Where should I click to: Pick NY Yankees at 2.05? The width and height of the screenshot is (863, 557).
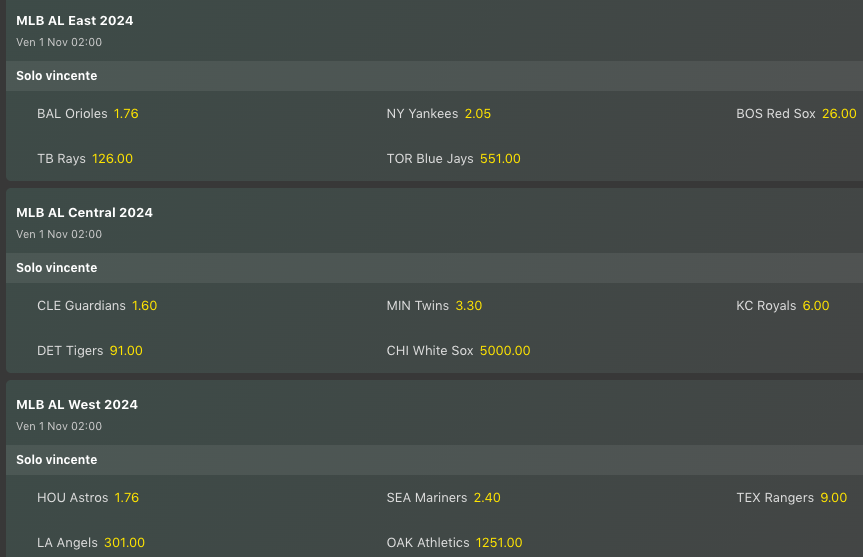[x=477, y=114]
